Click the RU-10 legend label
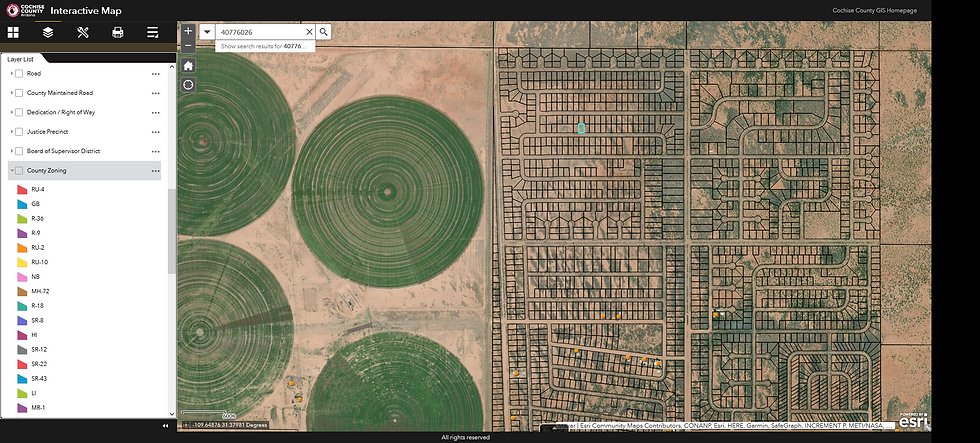 coord(39,262)
